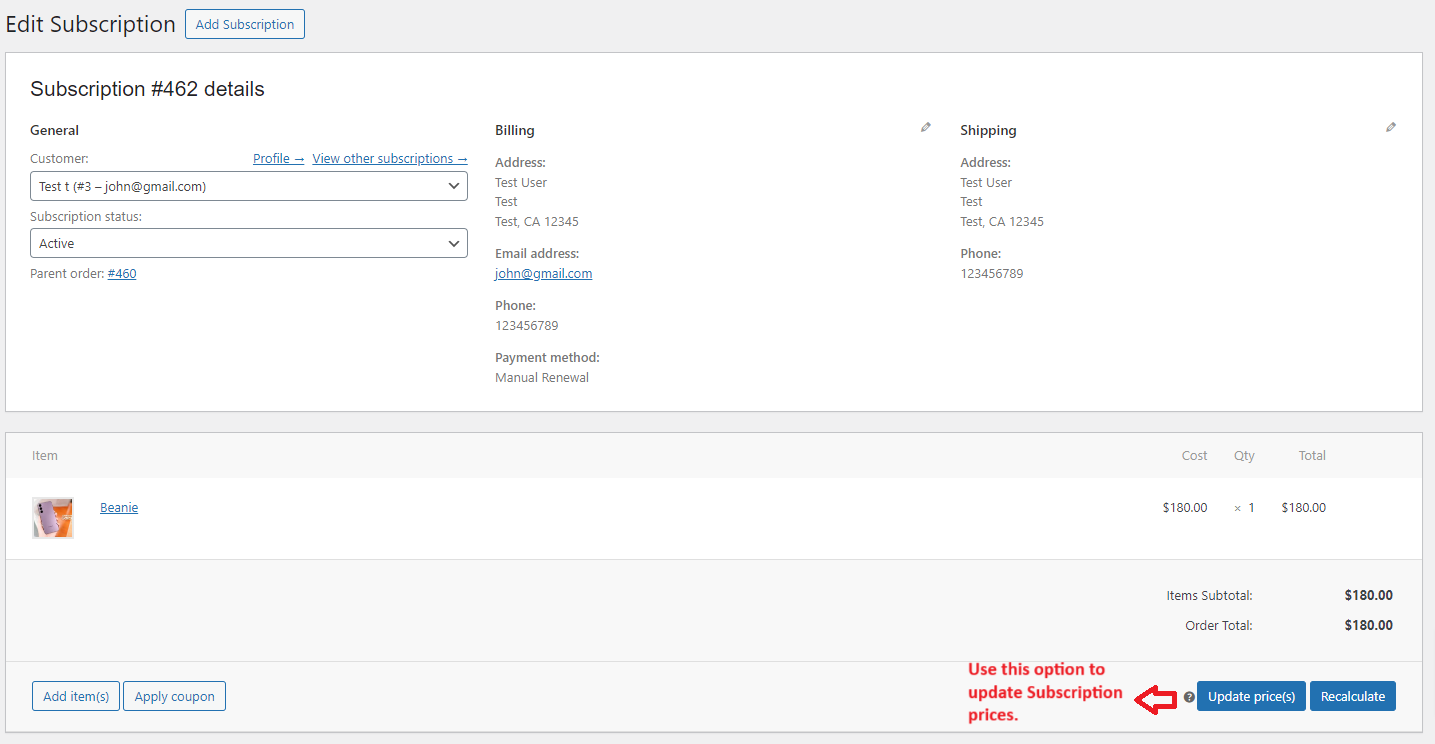Open the Customer selection dropdown

pos(248,185)
